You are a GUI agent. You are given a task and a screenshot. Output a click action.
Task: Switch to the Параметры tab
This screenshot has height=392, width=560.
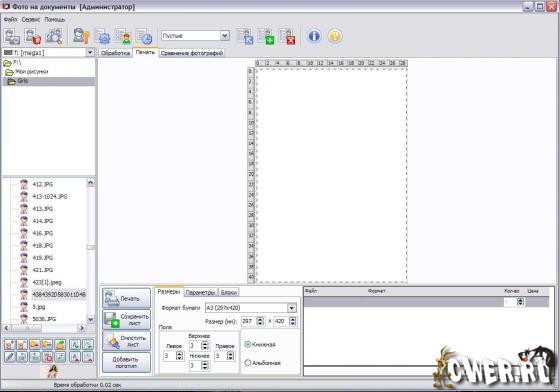click(200, 292)
